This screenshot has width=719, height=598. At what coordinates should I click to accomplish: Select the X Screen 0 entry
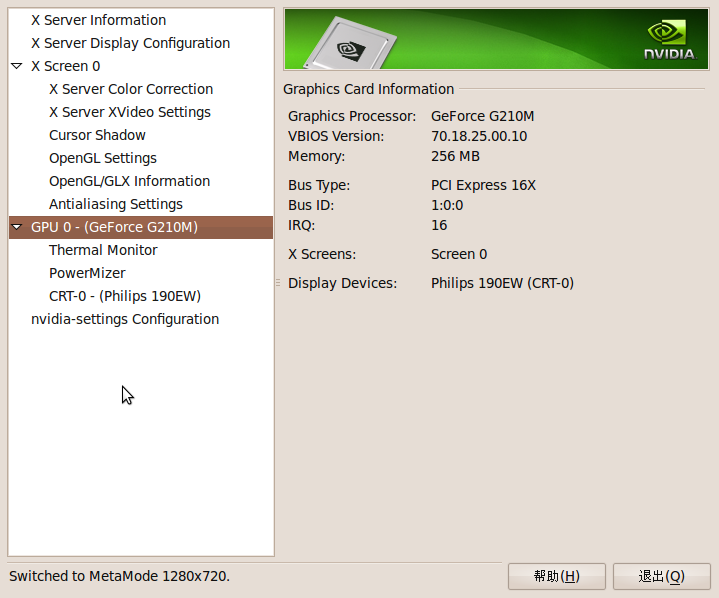click(66, 66)
